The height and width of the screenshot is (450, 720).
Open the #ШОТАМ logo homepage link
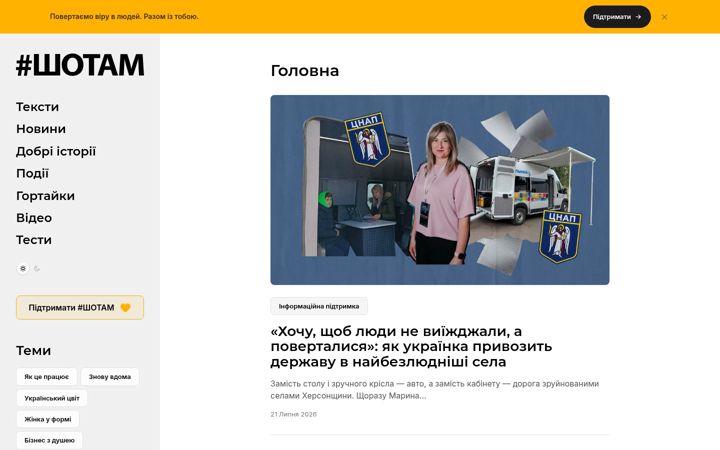[80, 65]
